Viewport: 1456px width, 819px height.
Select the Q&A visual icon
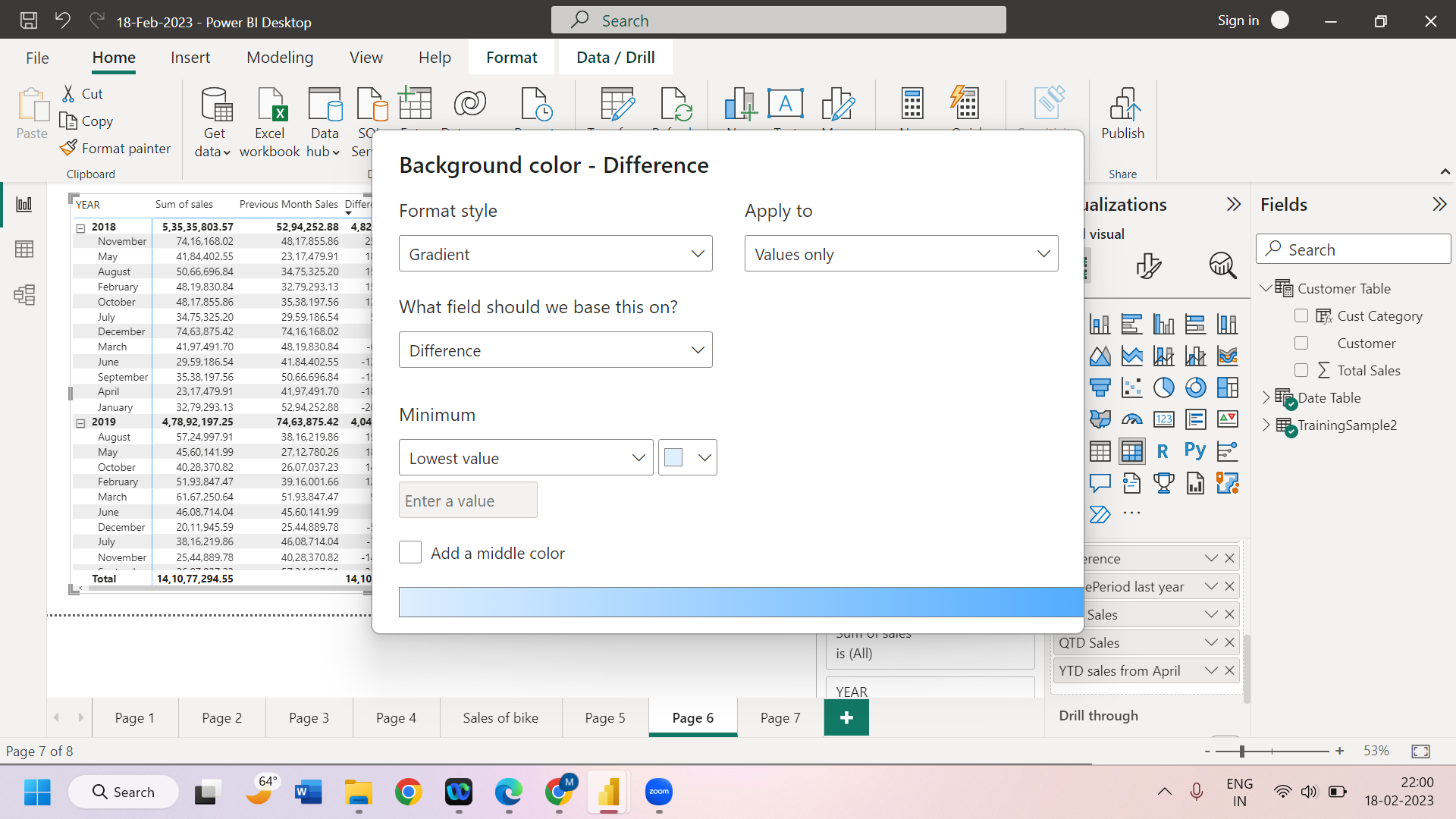pyautogui.click(x=1100, y=483)
